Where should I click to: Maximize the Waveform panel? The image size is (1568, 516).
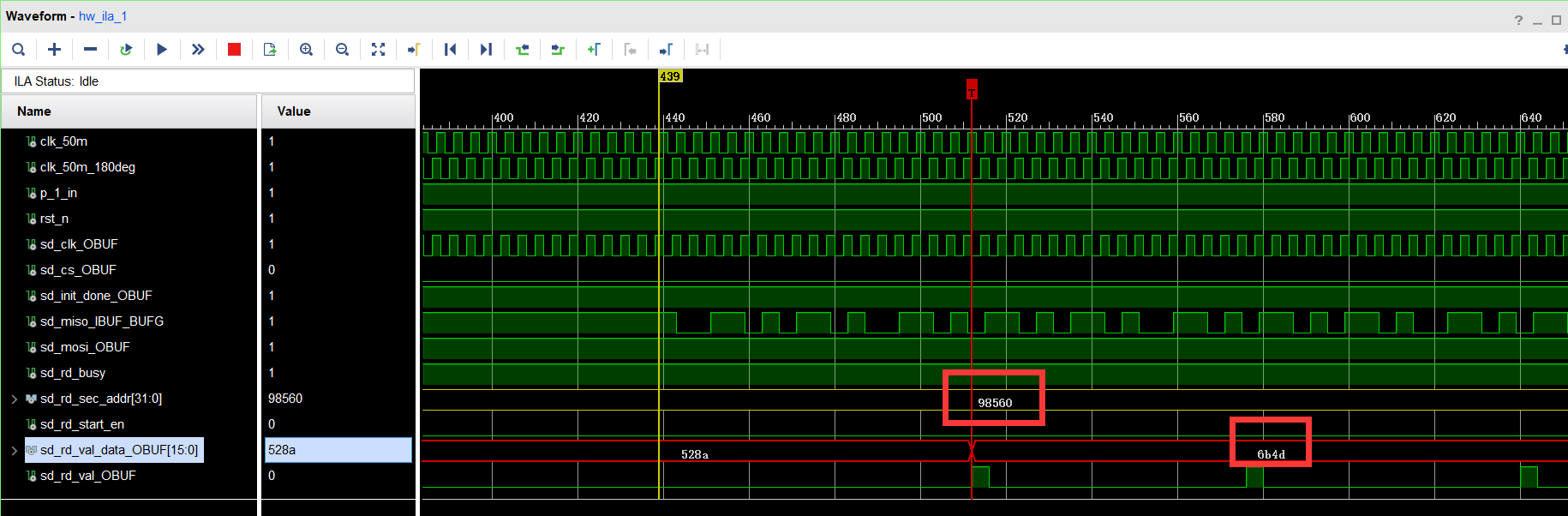(x=1557, y=20)
